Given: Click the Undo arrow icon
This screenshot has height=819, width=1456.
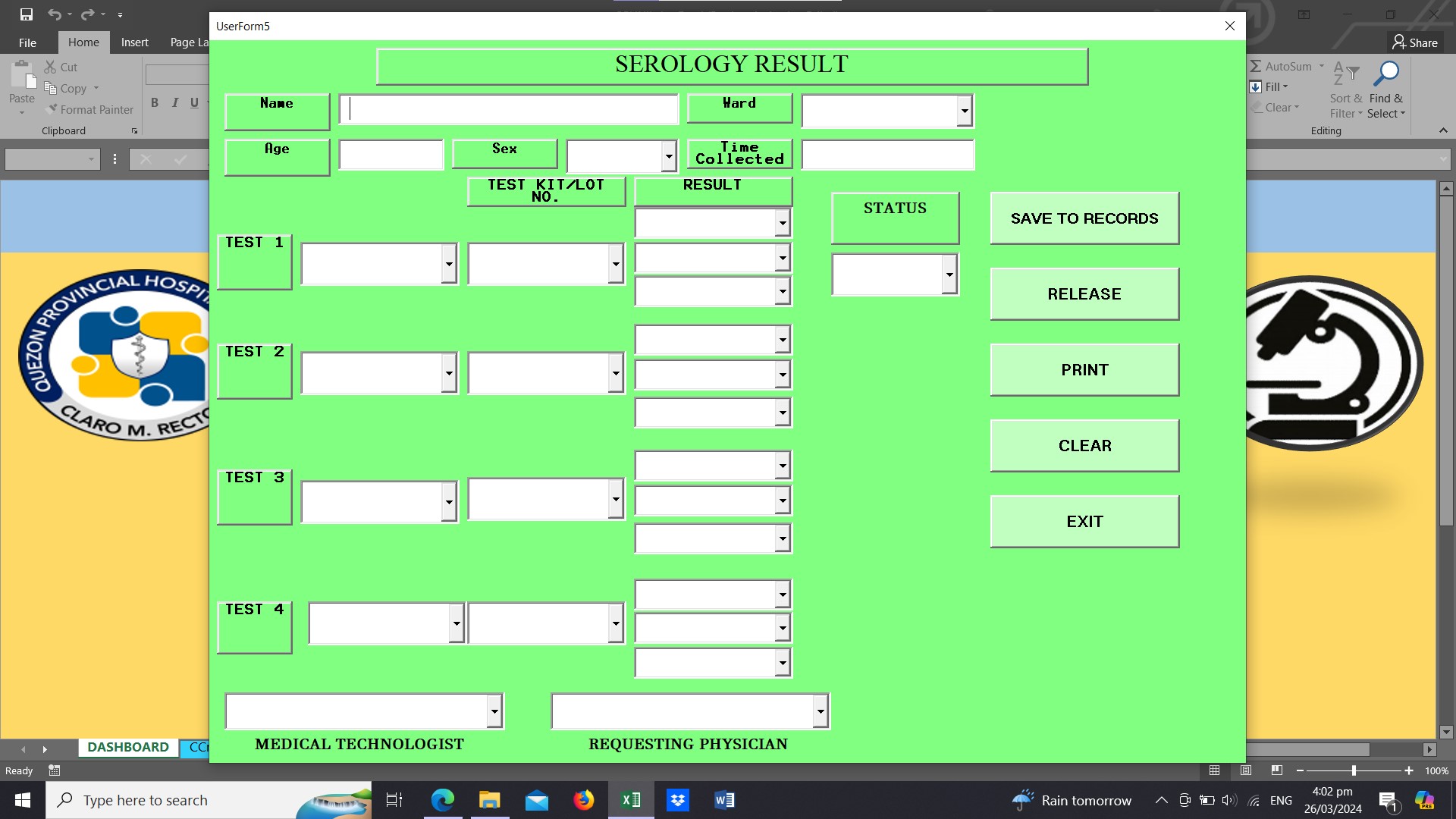Looking at the screenshot, I should (x=54, y=14).
